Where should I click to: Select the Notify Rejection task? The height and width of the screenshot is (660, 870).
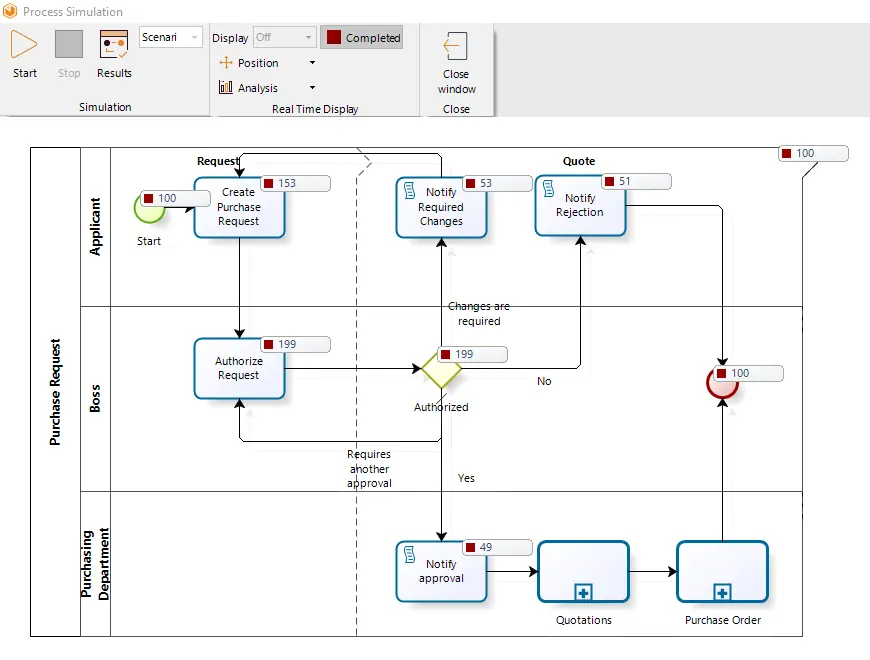click(x=580, y=205)
